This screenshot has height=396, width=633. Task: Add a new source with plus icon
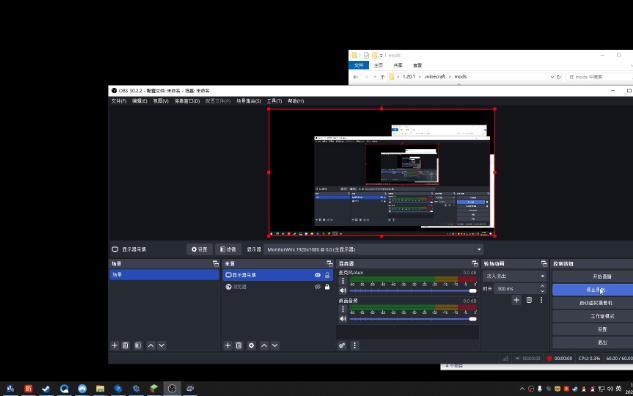click(x=228, y=346)
